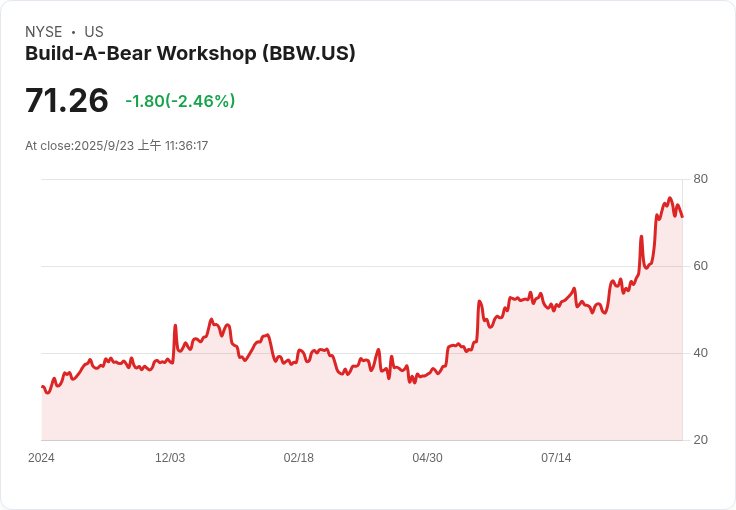Click the 2024 x-axis date label
This screenshot has width=736, height=510.
click(x=41, y=457)
